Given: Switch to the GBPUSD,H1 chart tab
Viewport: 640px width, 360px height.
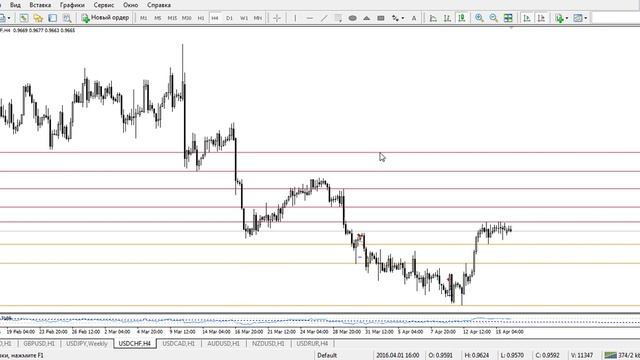Looking at the screenshot, I should coord(39,344).
